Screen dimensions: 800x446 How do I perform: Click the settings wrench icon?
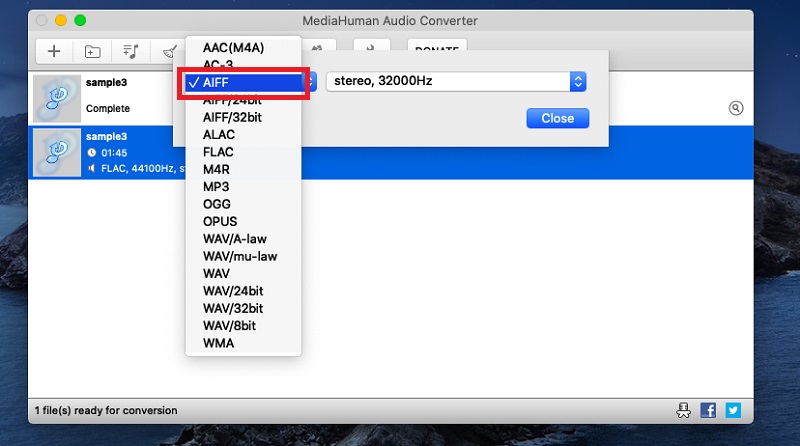point(371,51)
